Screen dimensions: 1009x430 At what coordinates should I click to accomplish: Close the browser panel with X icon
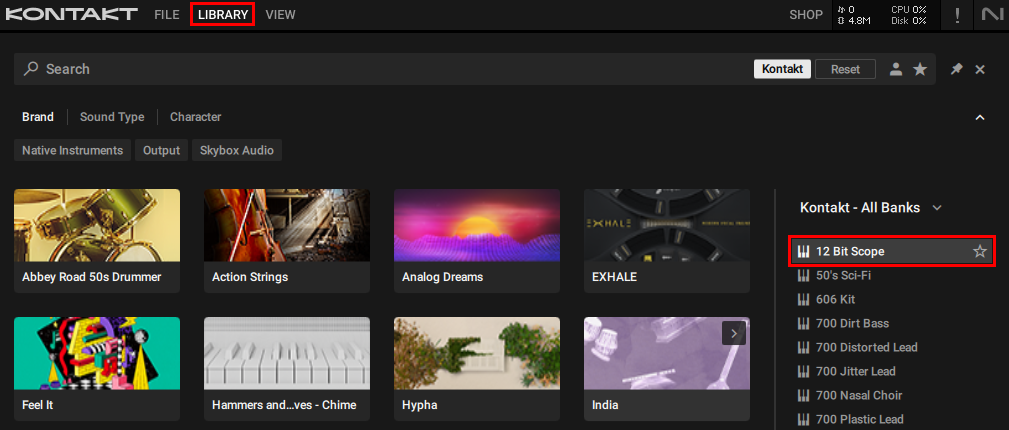click(x=980, y=69)
